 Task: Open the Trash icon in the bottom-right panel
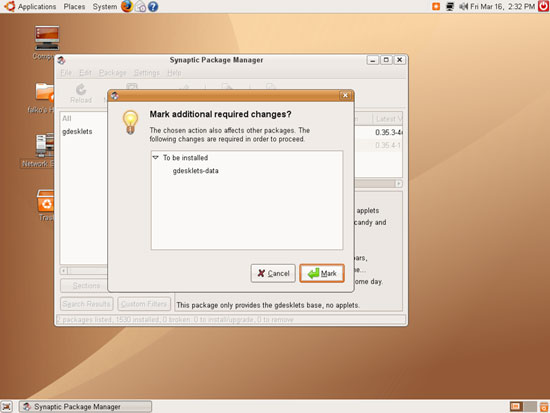pyautogui.click(x=544, y=407)
